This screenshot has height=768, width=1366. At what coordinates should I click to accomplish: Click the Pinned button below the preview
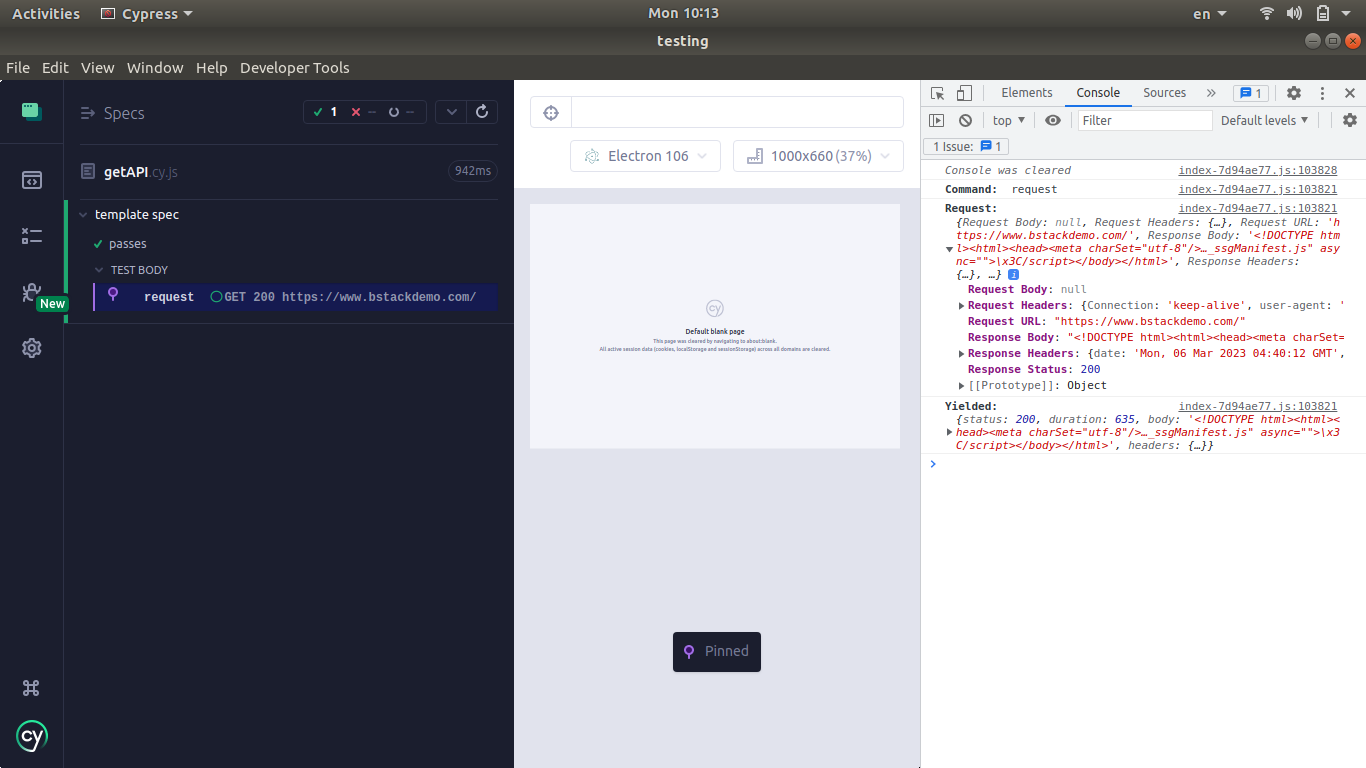716,651
